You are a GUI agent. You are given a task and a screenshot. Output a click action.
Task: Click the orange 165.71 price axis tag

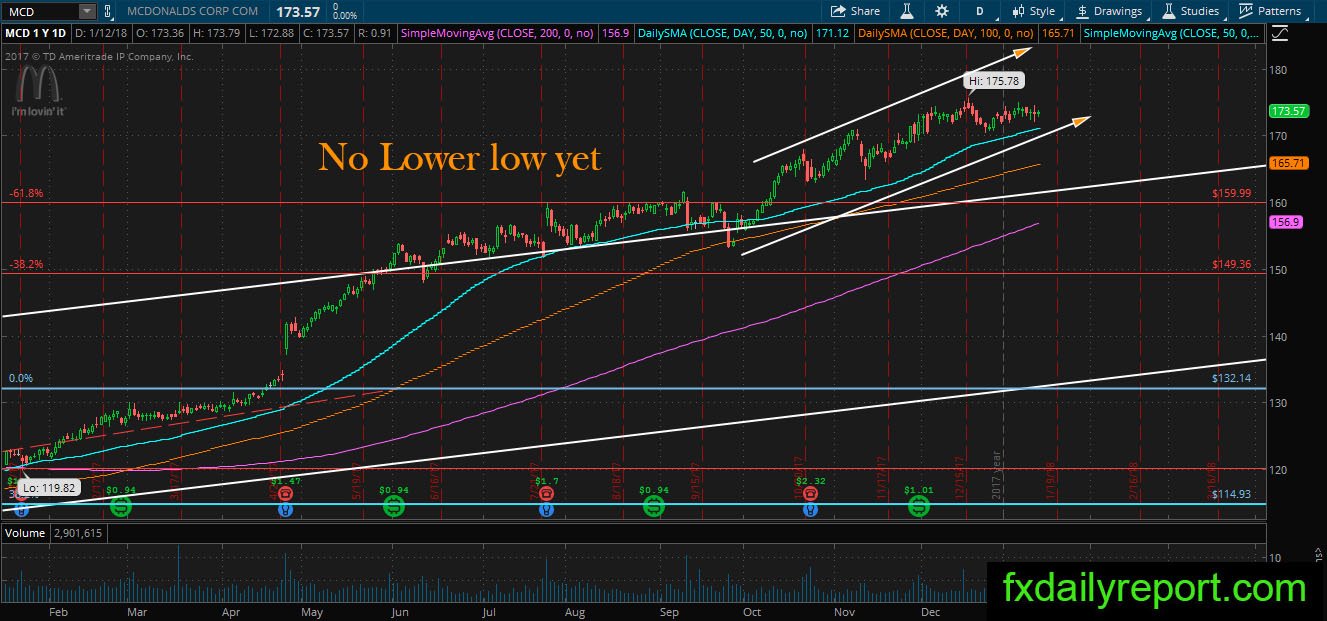pos(1288,163)
